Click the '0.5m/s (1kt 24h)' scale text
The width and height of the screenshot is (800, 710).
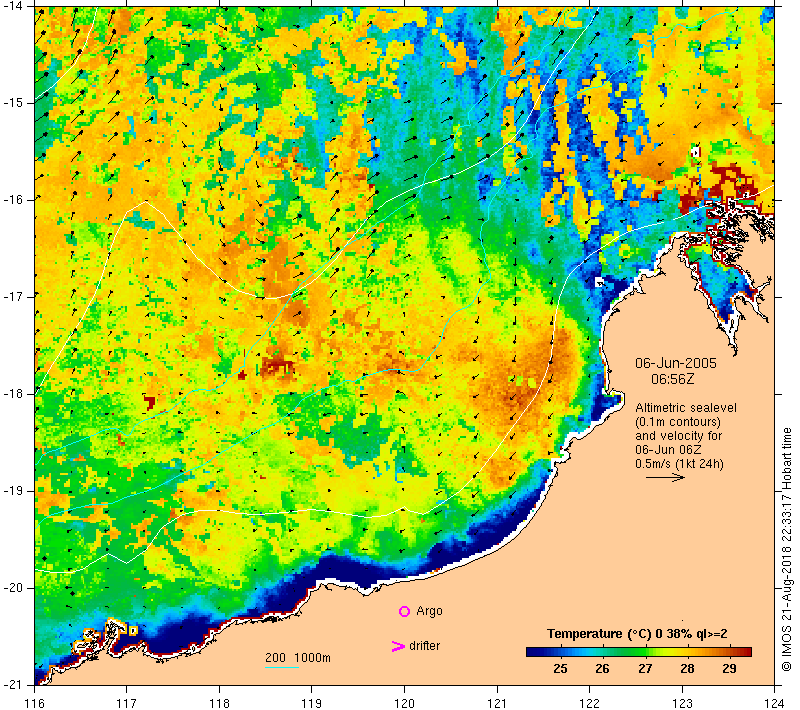(679, 464)
